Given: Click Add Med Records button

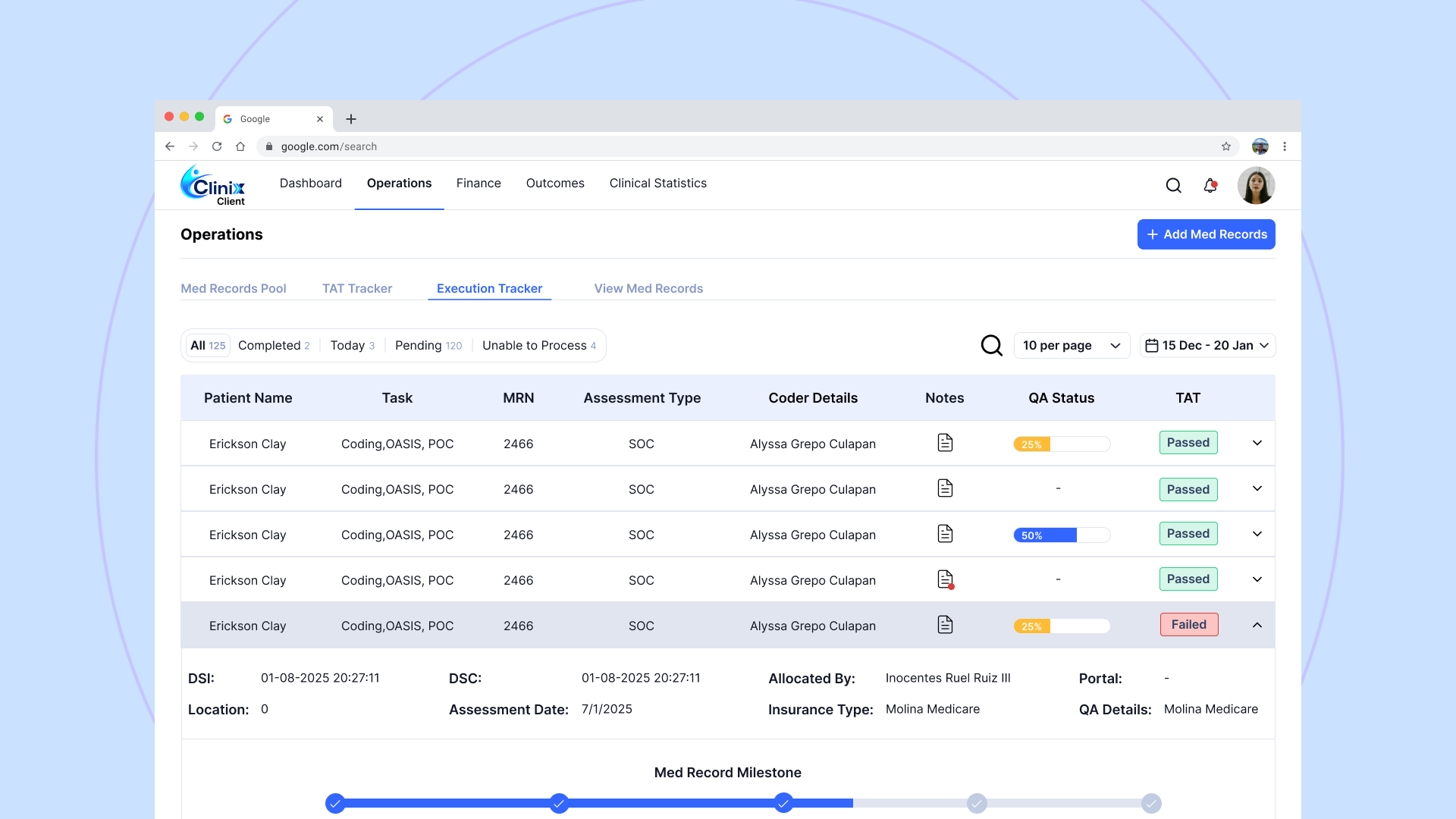Looking at the screenshot, I should tap(1206, 234).
